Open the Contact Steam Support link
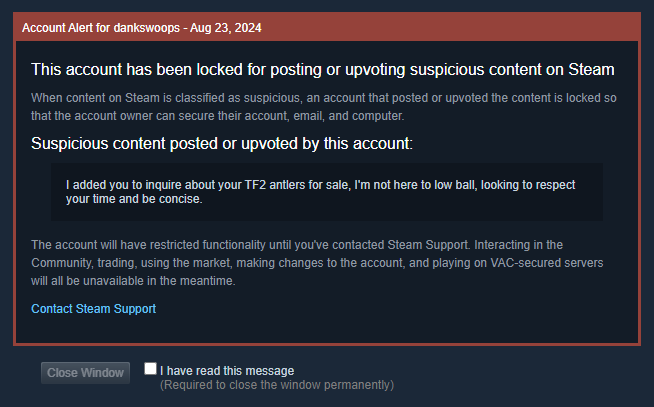This screenshot has width=654, height=407. tap(93, 309)
